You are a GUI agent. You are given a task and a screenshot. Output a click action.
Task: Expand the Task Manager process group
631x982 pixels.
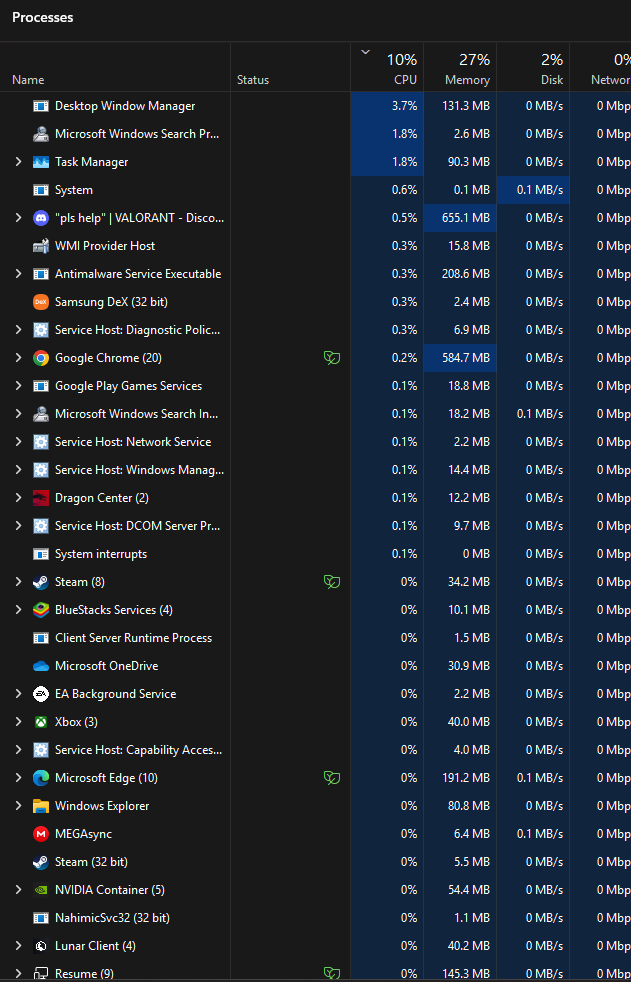click(x=18, y=162)
